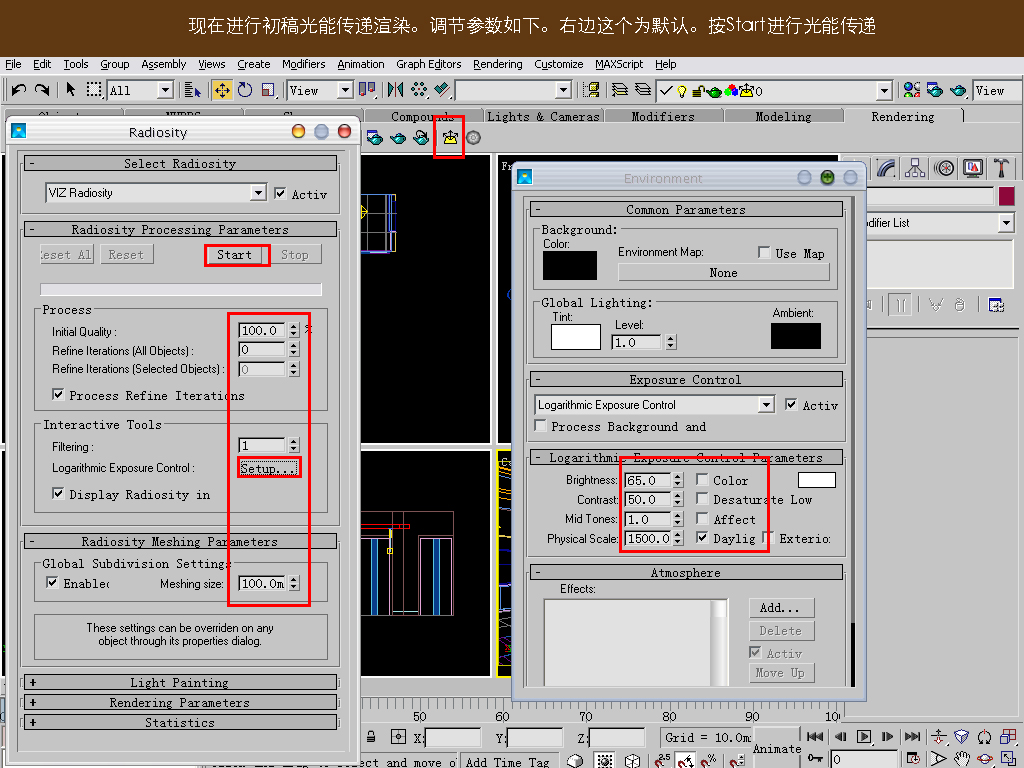
Task: Click the Animate button
Action: [776, 748]
